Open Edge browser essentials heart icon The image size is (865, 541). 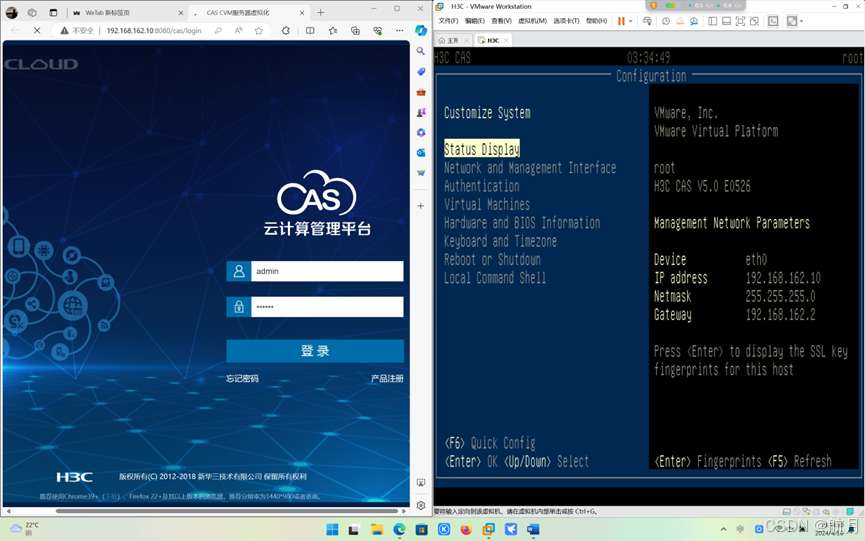pyautogui.click(x=377, y=30)
